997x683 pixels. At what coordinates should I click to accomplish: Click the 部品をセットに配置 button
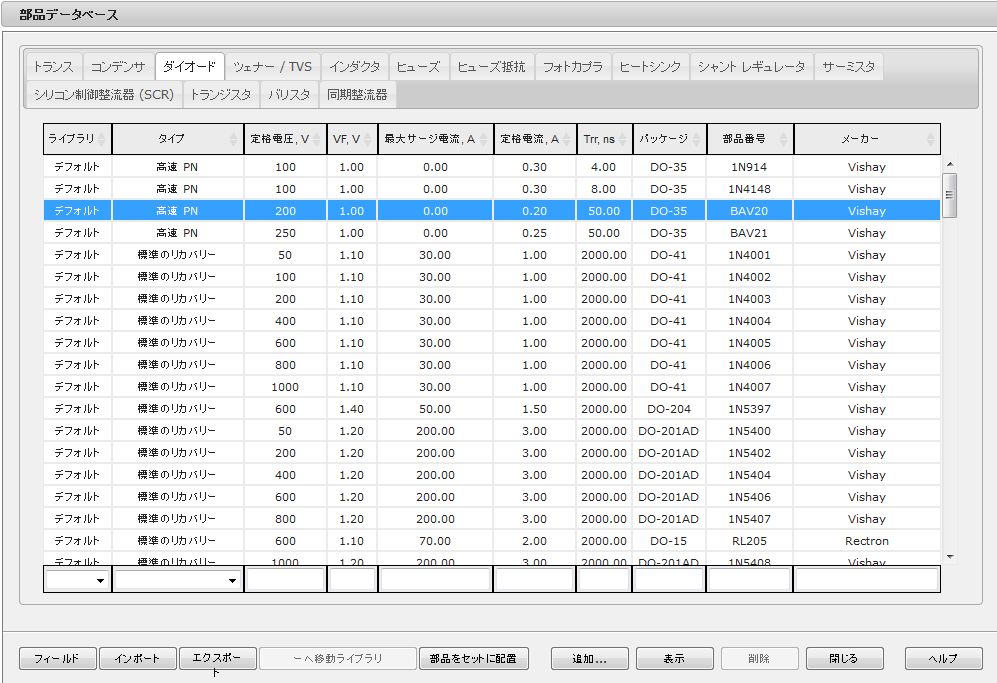click(x=472, y=658)
